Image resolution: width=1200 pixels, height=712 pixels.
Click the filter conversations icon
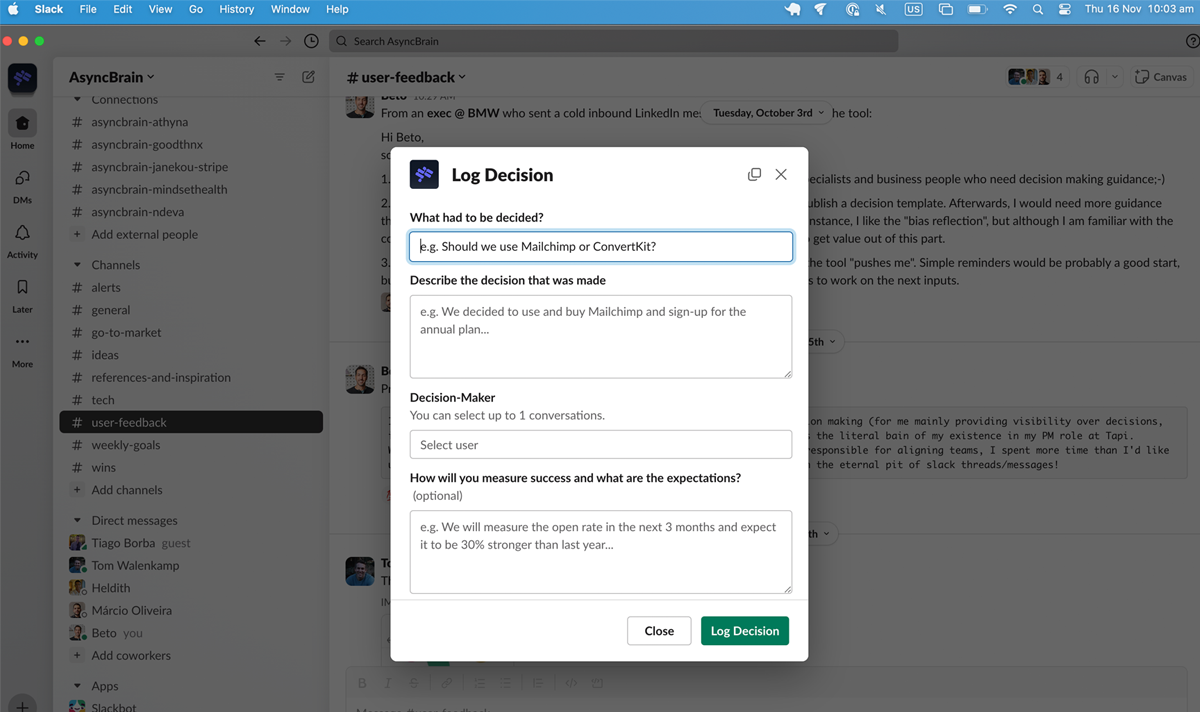coord(280,77)
